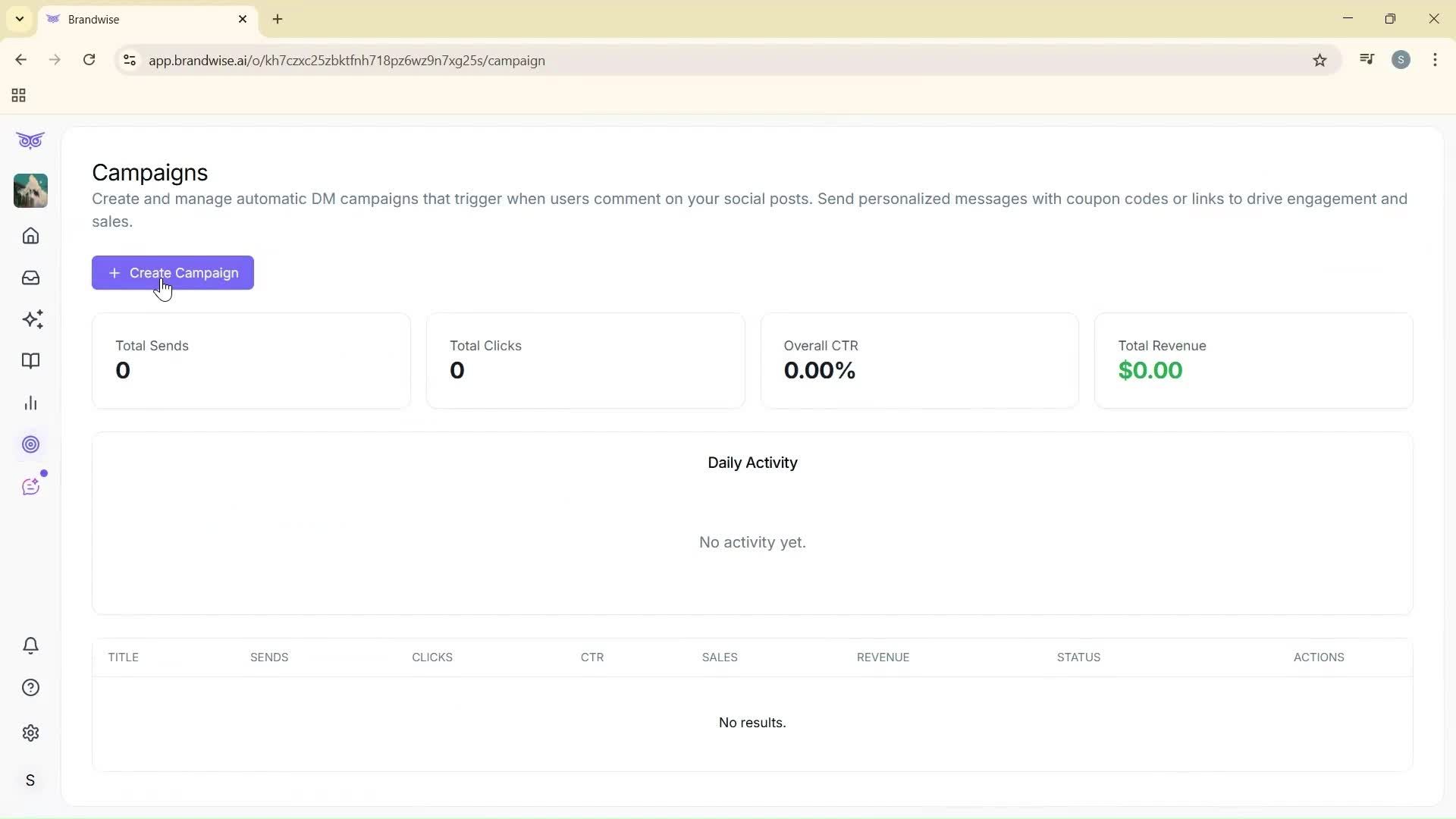
Task: Select the AI sparkles icon
Action: coord(33,319)
